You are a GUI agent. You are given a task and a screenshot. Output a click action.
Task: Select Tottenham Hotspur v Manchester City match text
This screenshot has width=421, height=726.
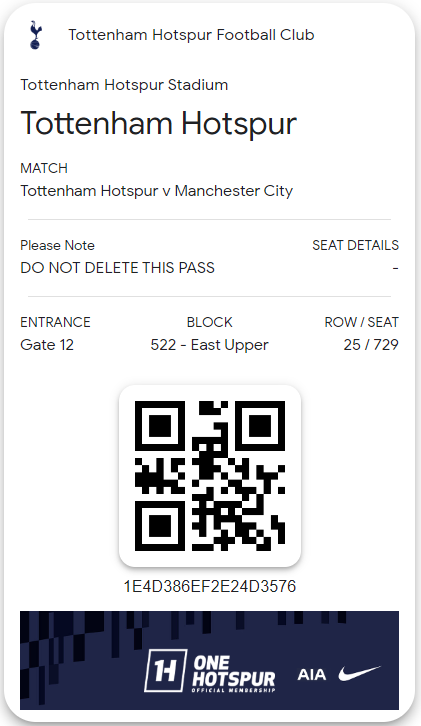tap(157, 191)
